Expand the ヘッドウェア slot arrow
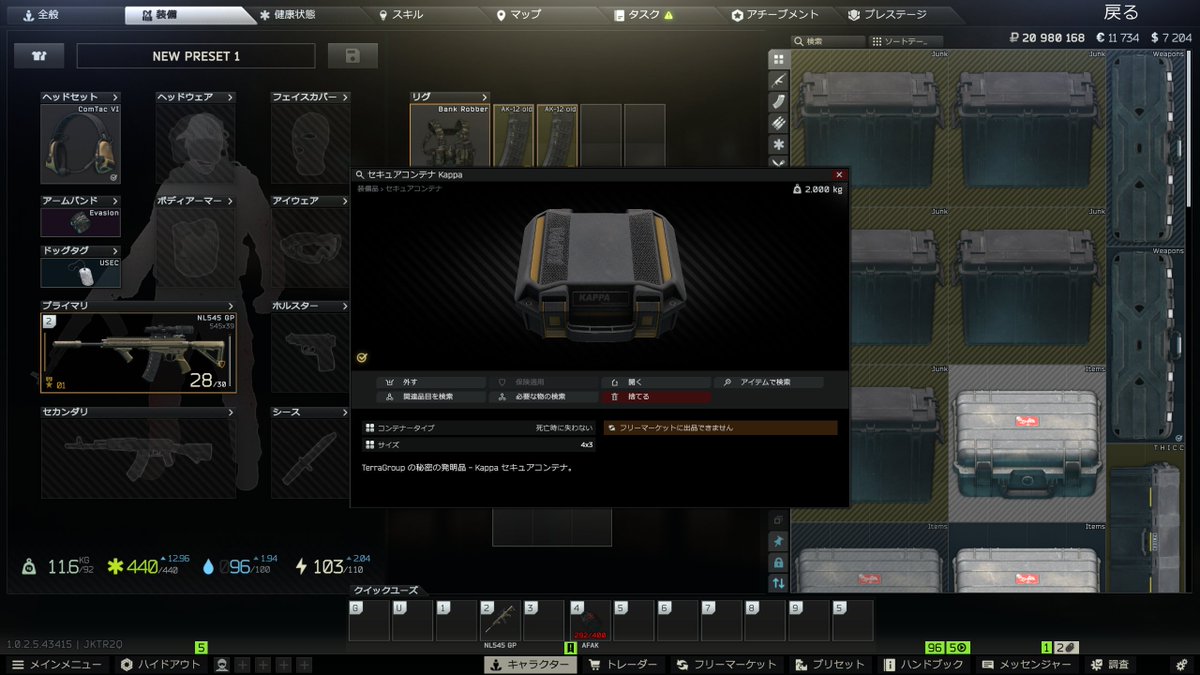The image size is (1200, 675). [x=230, y=97]
